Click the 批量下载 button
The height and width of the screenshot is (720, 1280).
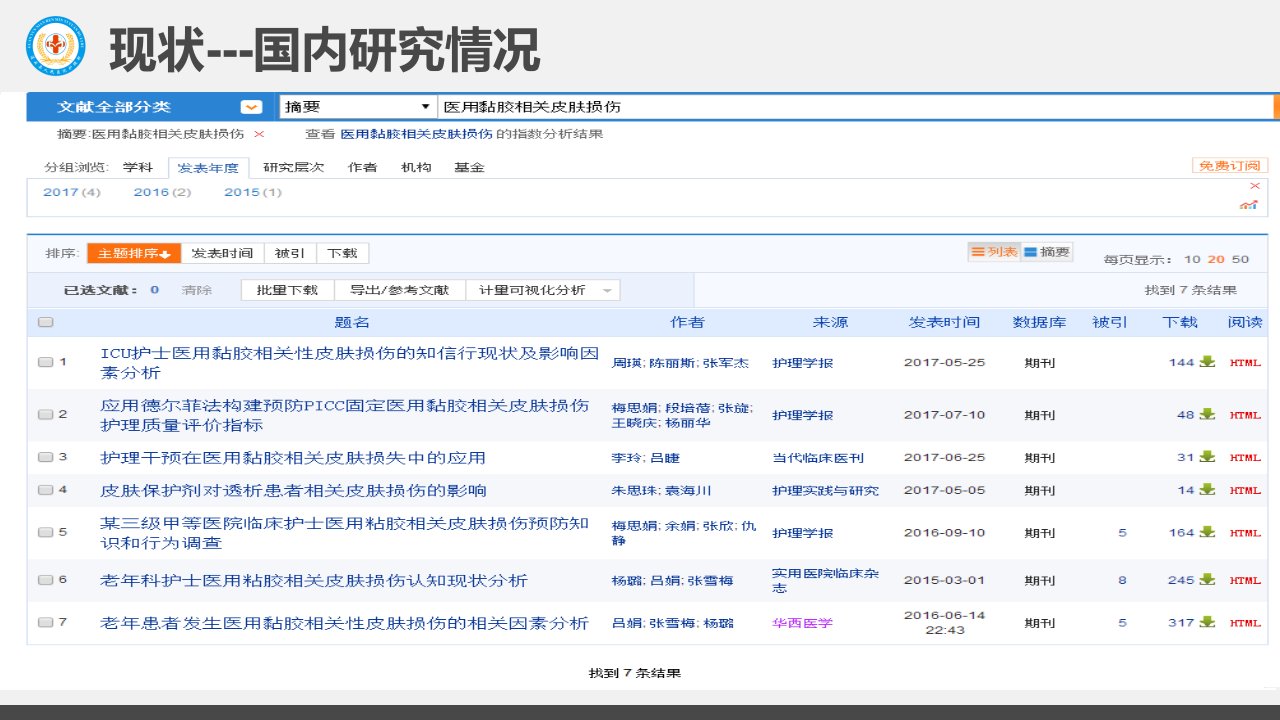coord(287,290)
